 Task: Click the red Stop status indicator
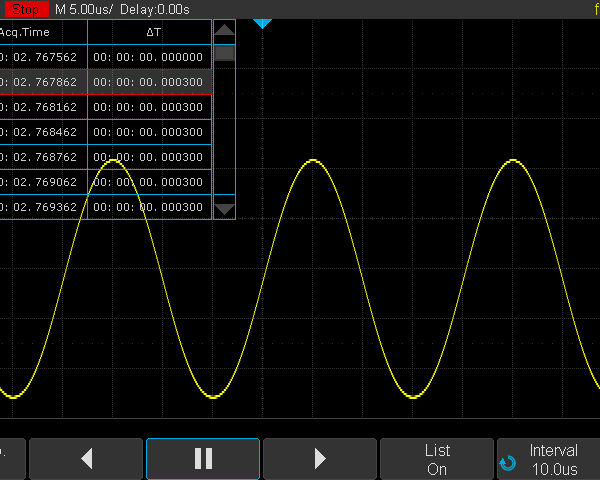[25, 9]
